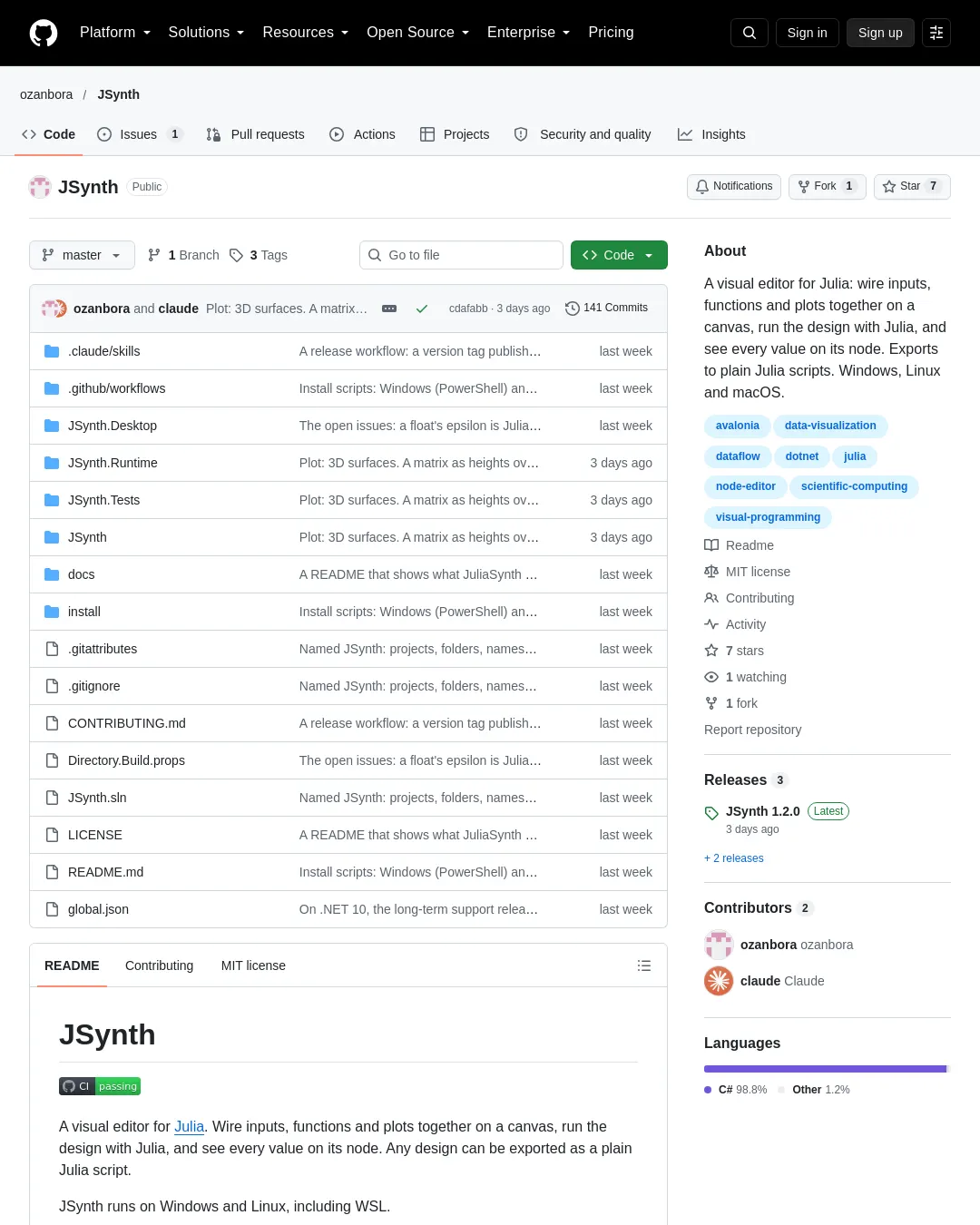Expand the commit message ellipsis button
Screen dimensions: 980x1225
click(389, 309)
